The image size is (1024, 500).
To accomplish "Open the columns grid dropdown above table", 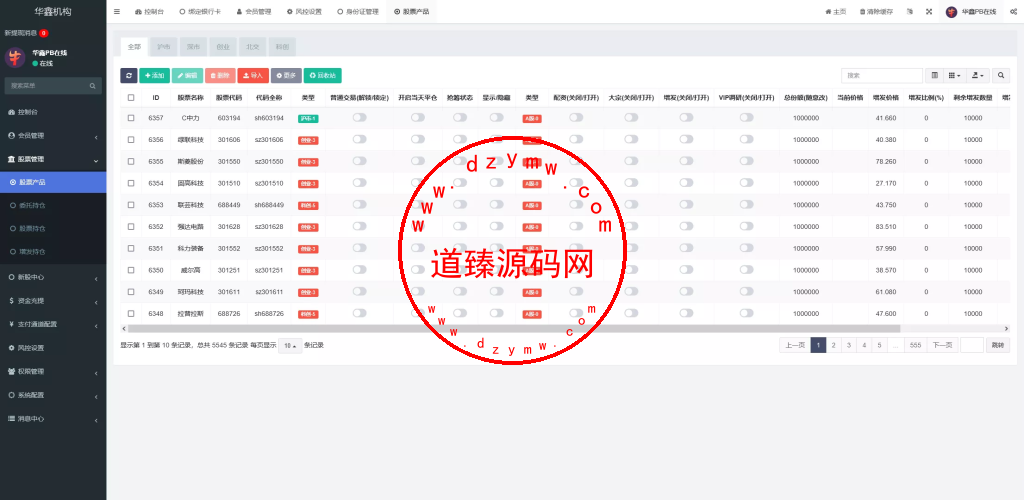I will [x=954, y=76].
